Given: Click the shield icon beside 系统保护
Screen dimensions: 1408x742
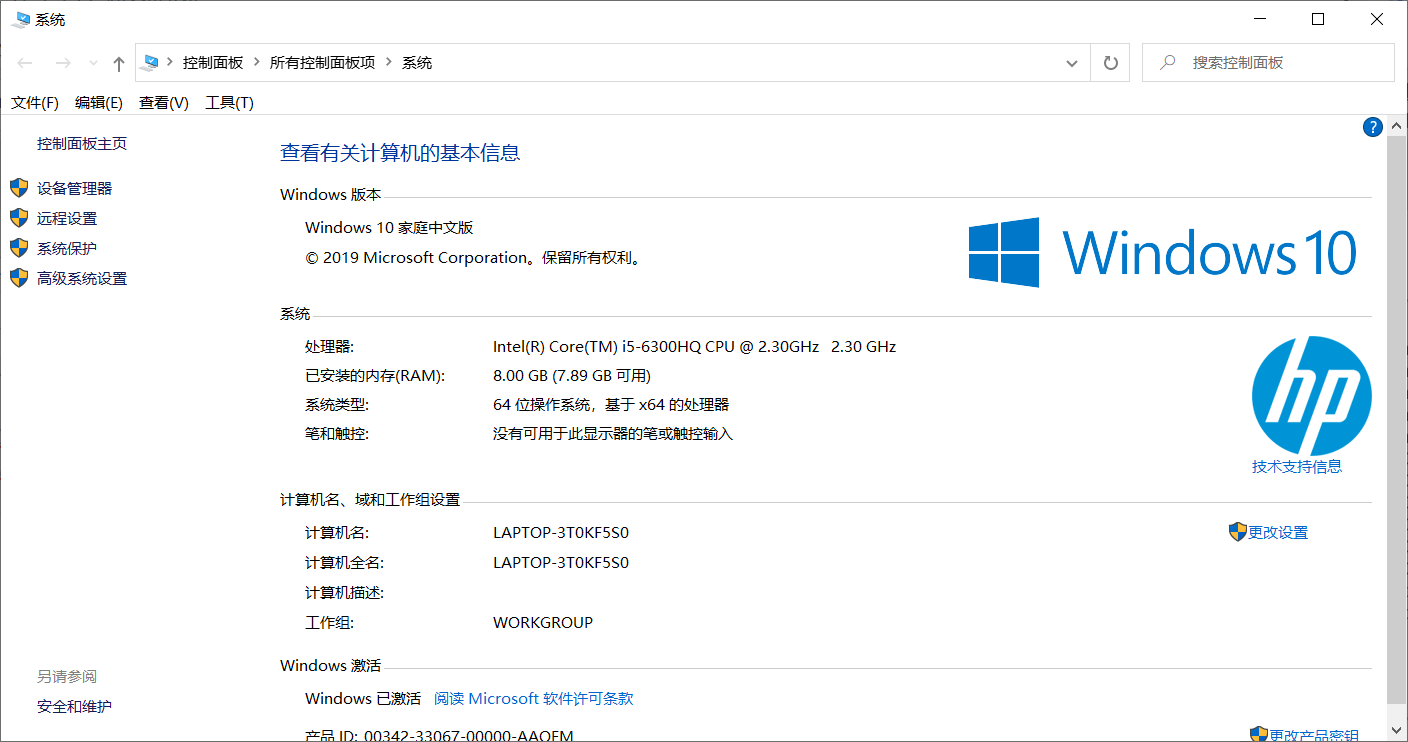Looking at the screenshot, I should point(19,248).
